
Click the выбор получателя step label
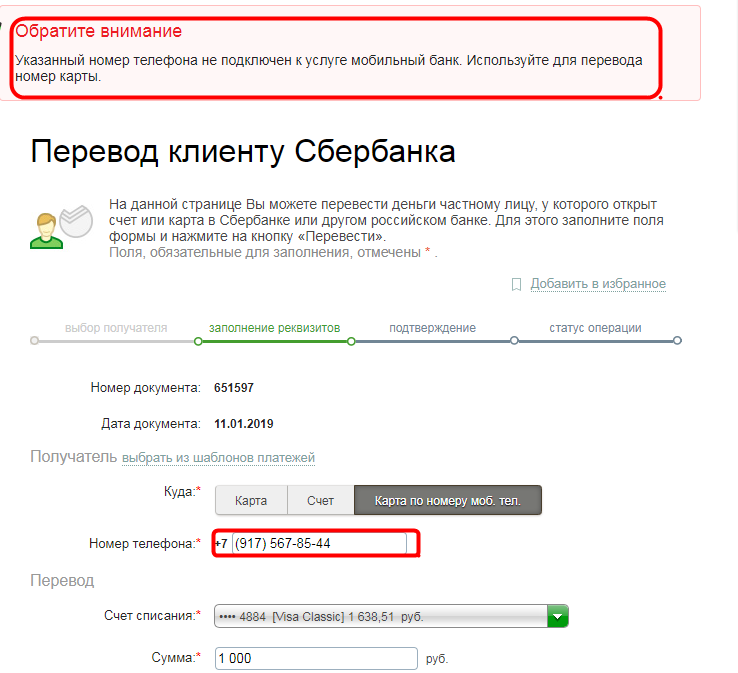click(116, 328)
